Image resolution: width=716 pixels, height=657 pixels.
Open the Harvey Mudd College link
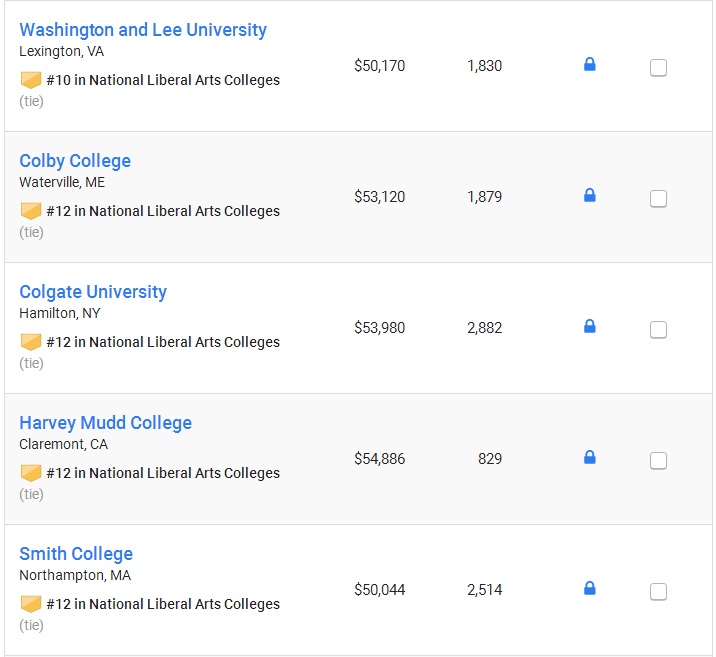pos(105,423)
